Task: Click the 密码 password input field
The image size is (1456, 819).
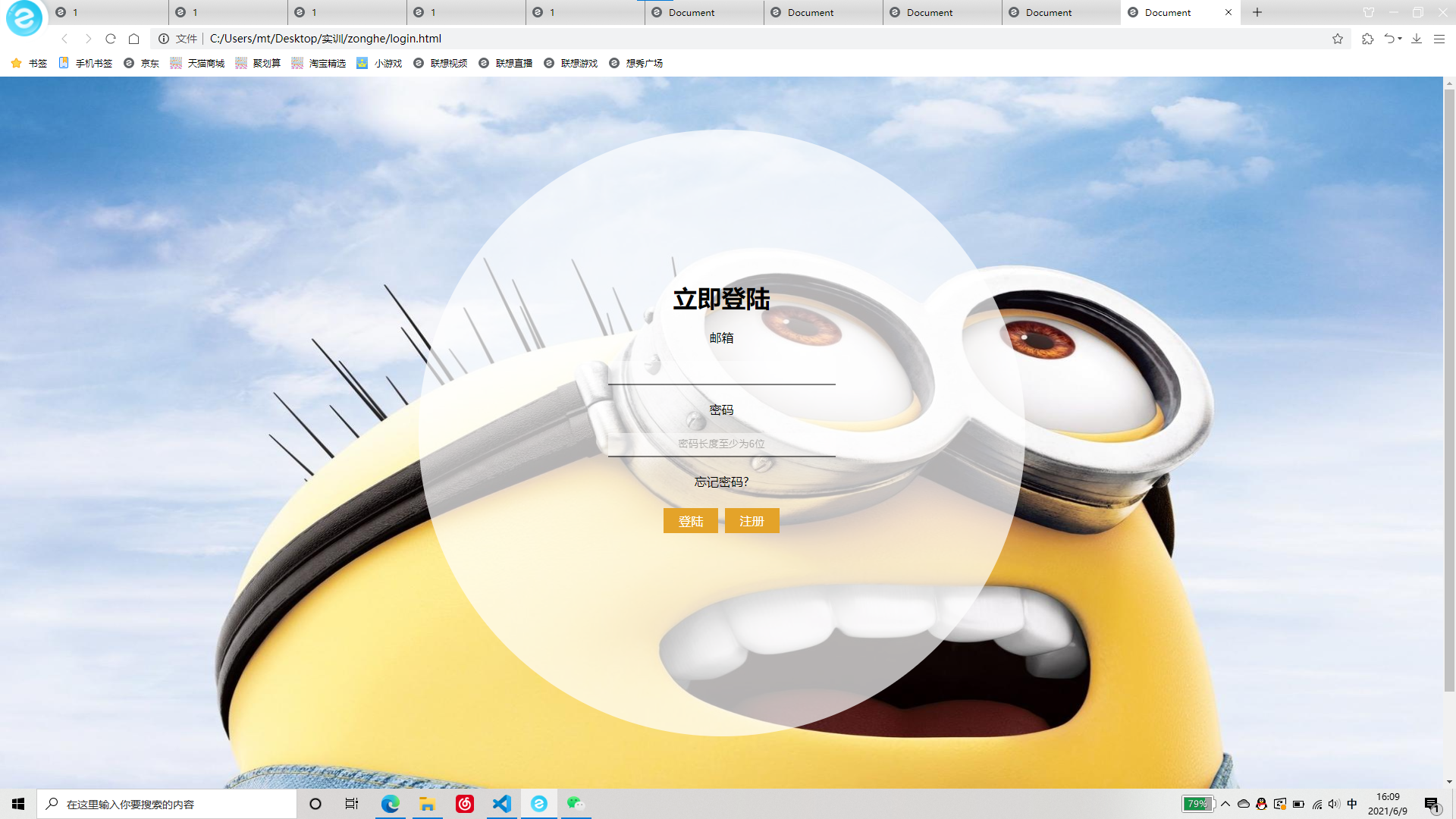Action: tap(721, 444)
